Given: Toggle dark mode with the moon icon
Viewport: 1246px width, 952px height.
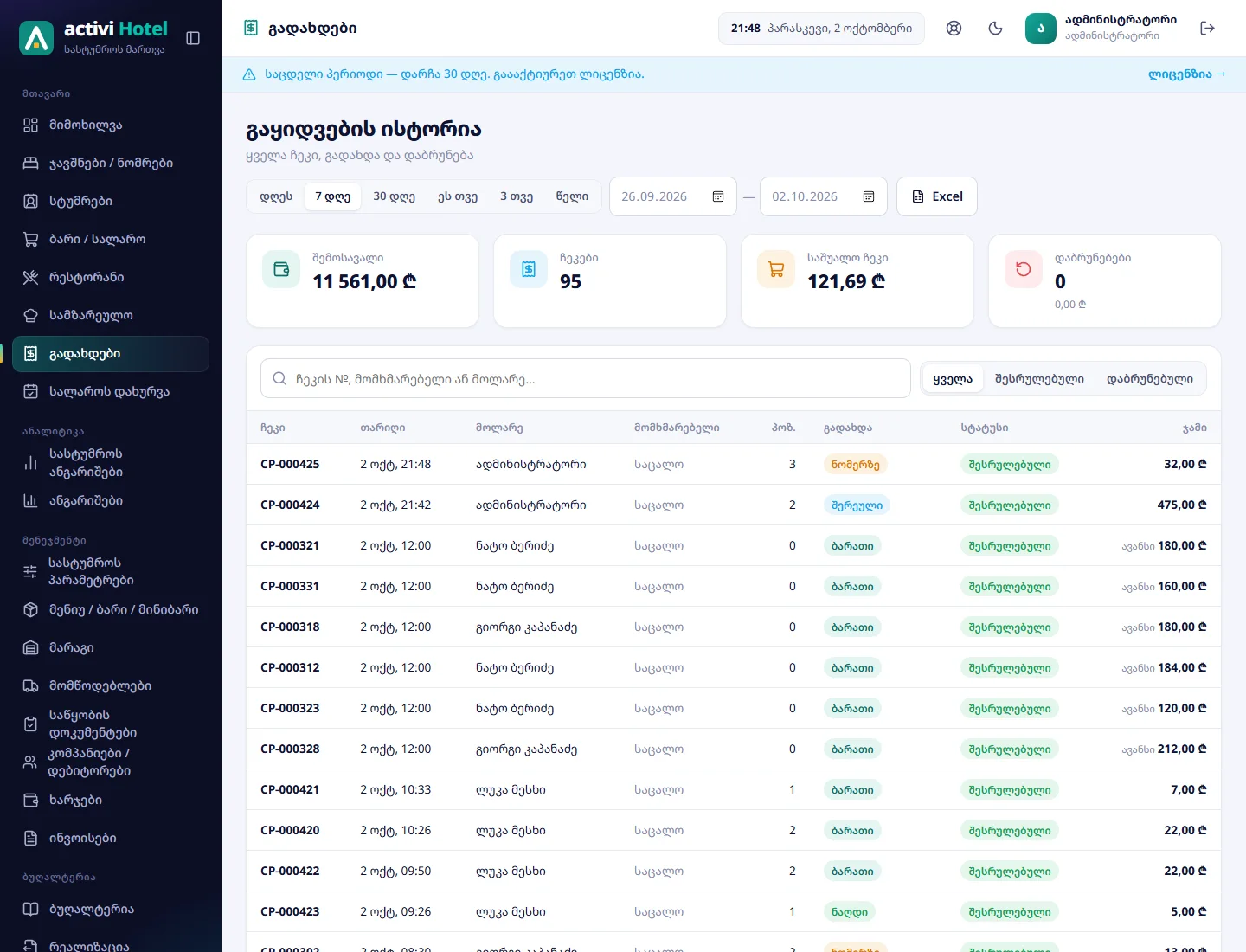Looking at the screenshot, I should [995, 29].
